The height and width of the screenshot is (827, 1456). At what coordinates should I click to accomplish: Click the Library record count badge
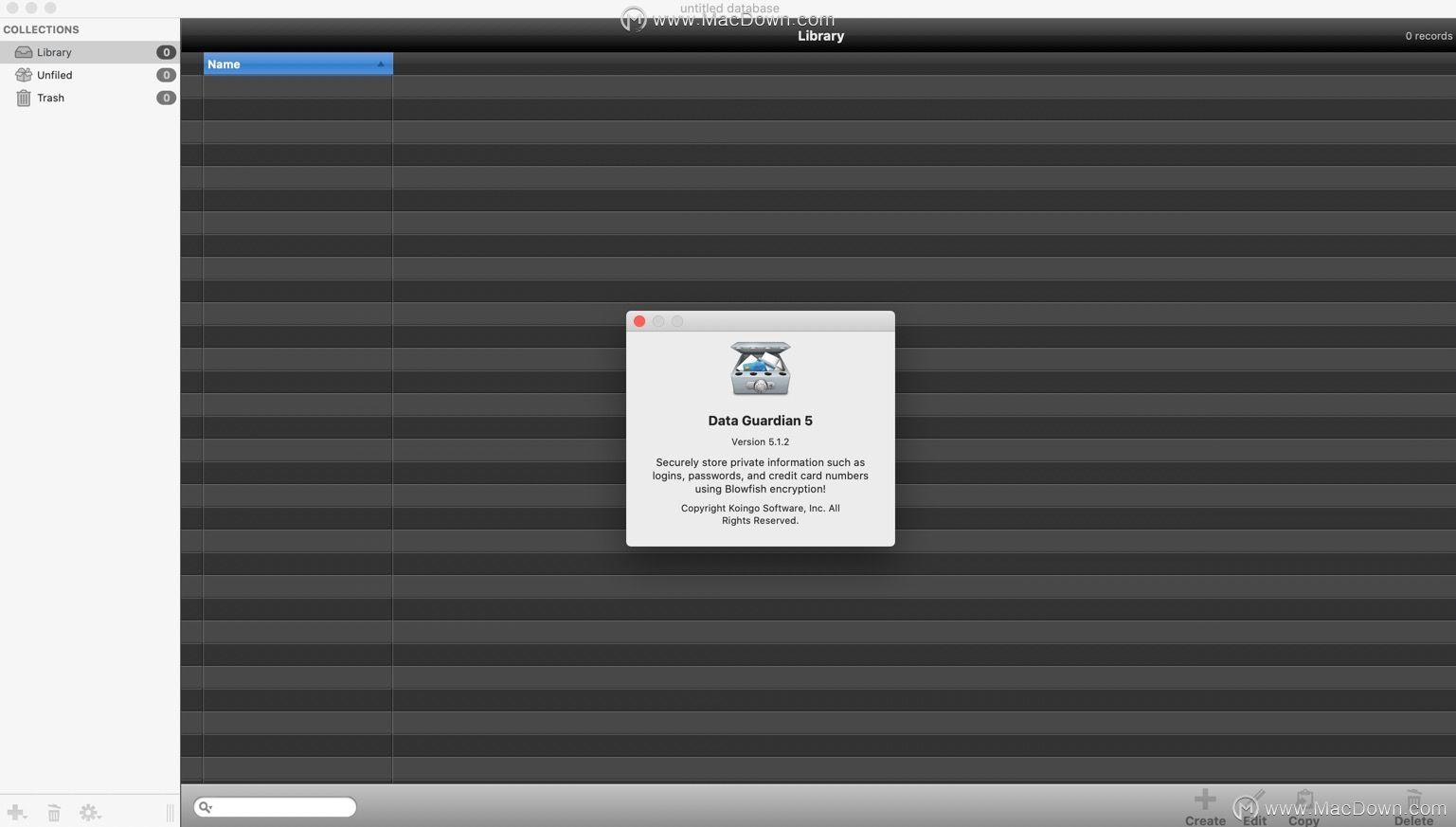click(x=166, y=52)
